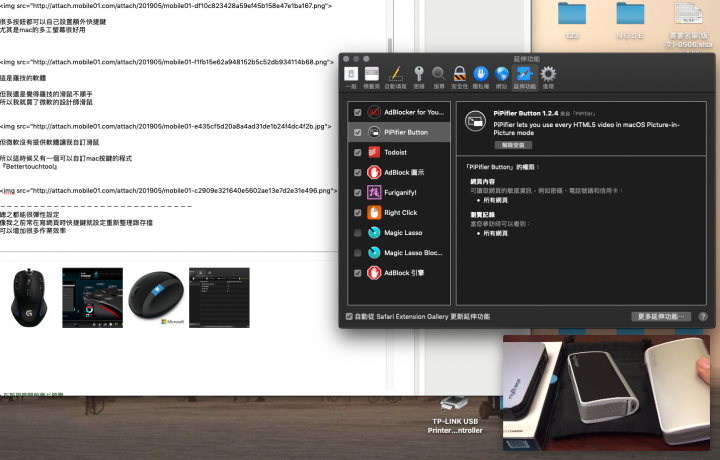This screenshot has height=460, width=720.
Task: Select the AdBlock 引擎 icon
Action: pyautogui.click(x=374, y=273)
